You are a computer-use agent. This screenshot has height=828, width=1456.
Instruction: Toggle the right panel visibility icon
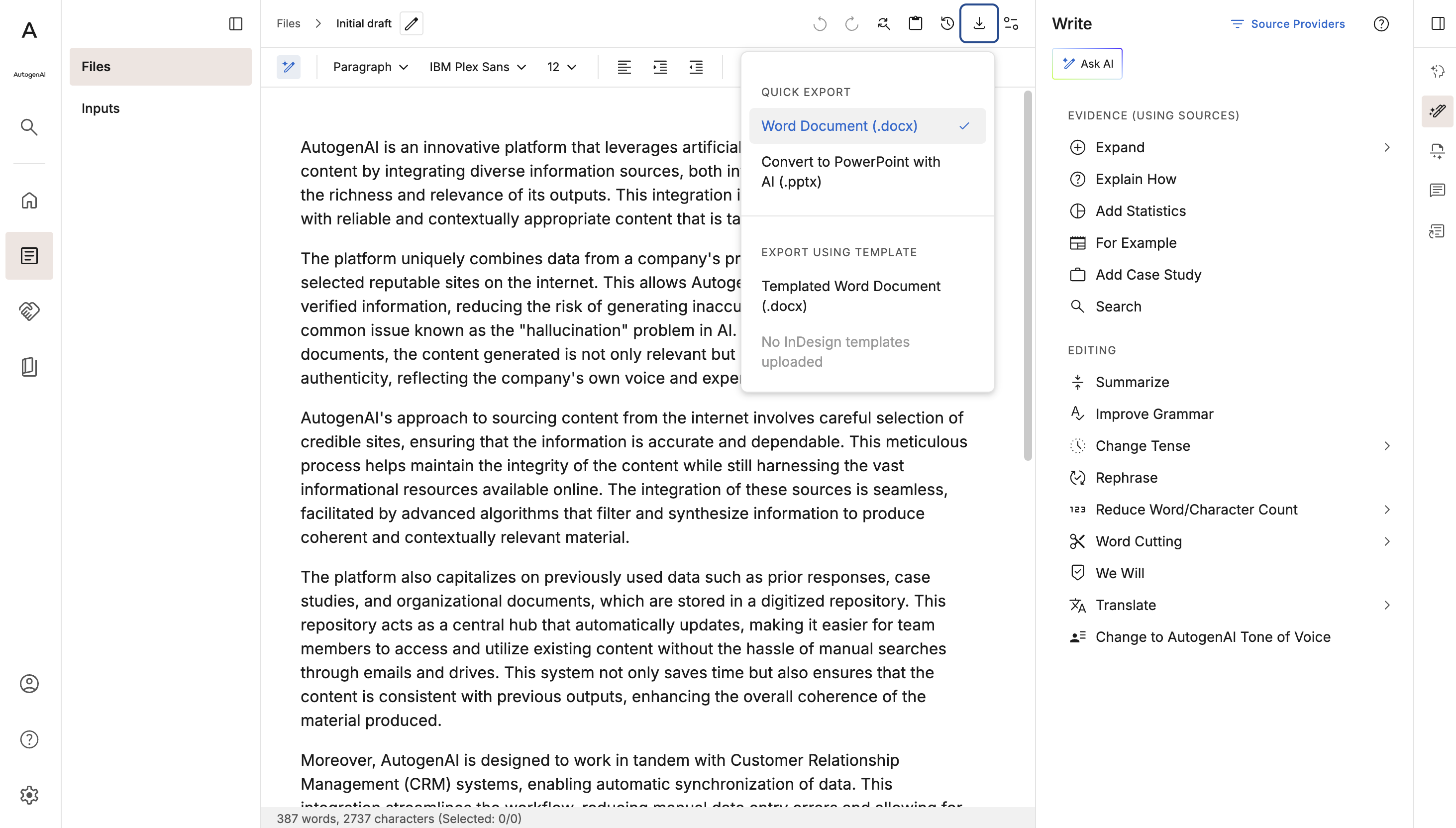click(x=1438, y=23)
